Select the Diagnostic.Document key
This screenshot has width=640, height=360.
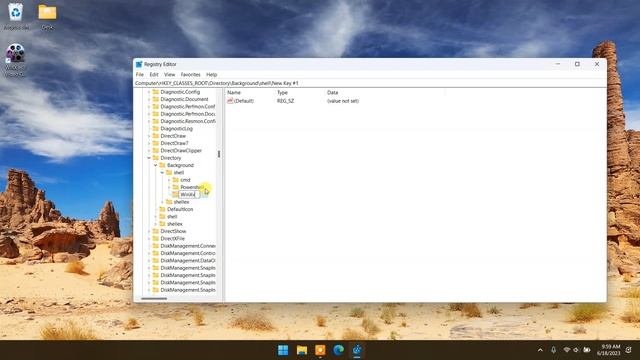tap(184, 99)
